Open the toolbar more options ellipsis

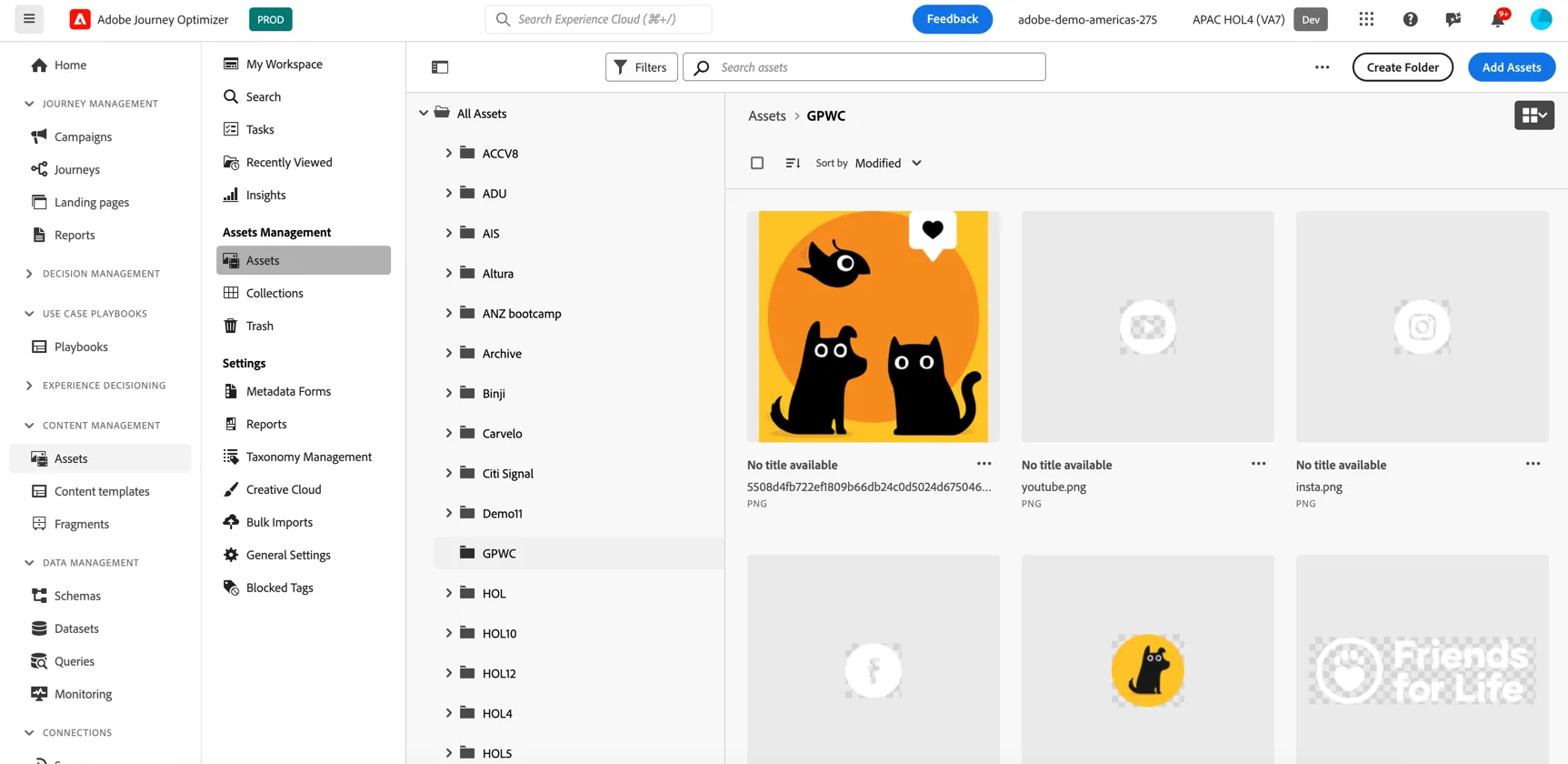pyautogui.click(x=1322, y=67)
